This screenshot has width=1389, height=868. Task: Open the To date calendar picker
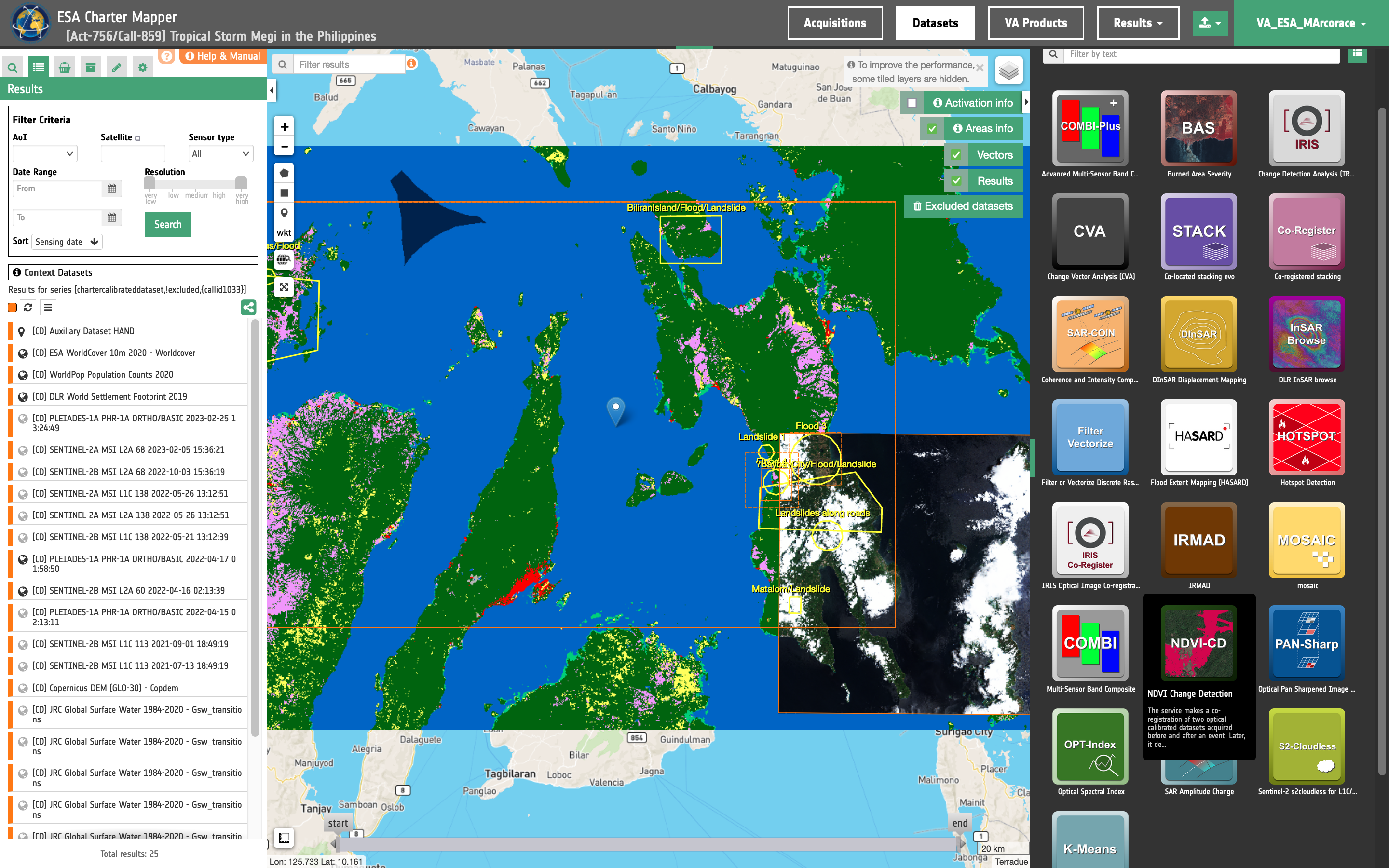coord(112,217)
